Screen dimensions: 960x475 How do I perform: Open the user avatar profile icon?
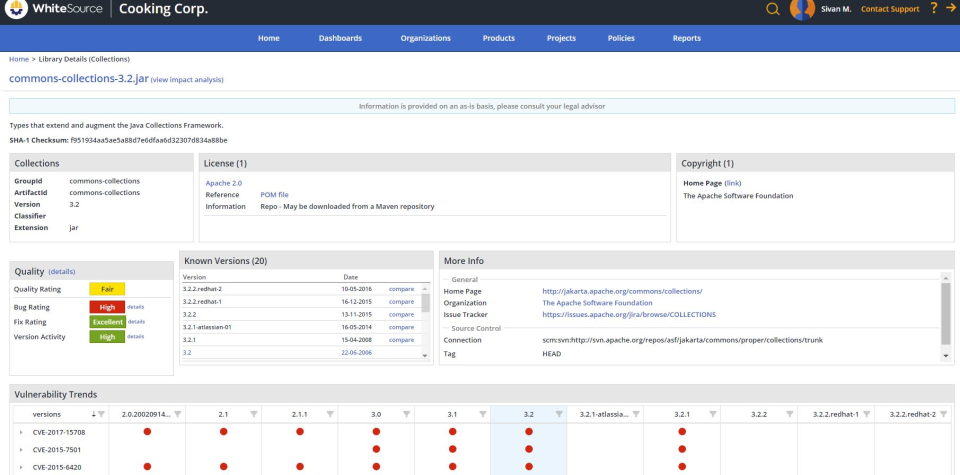802,9
